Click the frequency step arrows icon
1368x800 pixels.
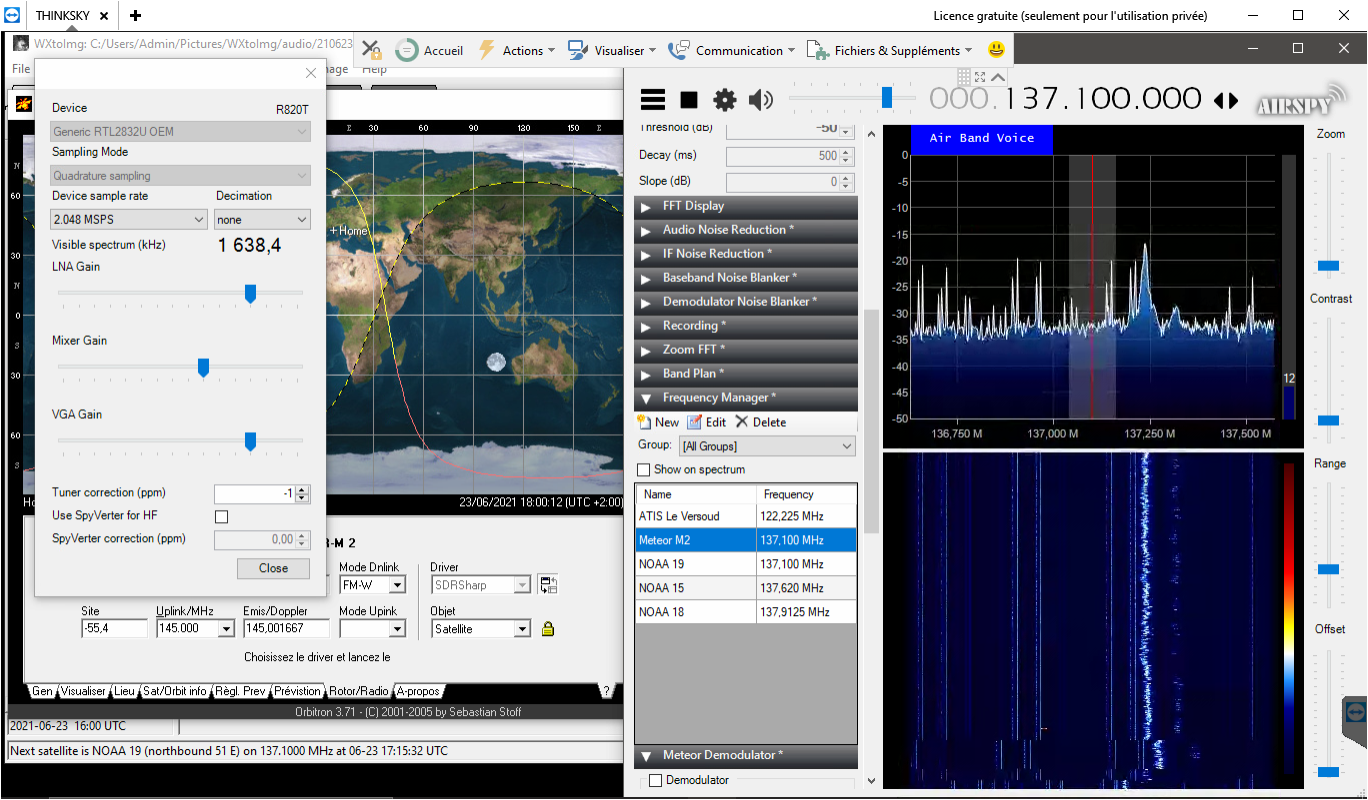tap(1225, 100)
